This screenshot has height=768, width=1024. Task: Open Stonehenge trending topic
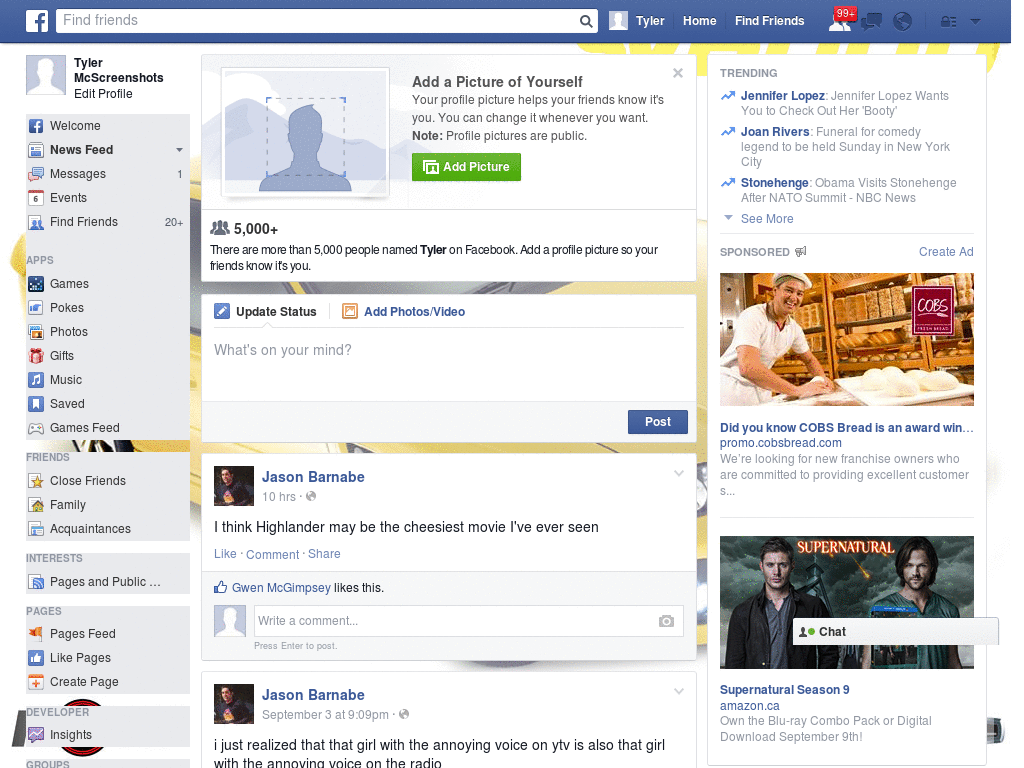coord(775,183)
